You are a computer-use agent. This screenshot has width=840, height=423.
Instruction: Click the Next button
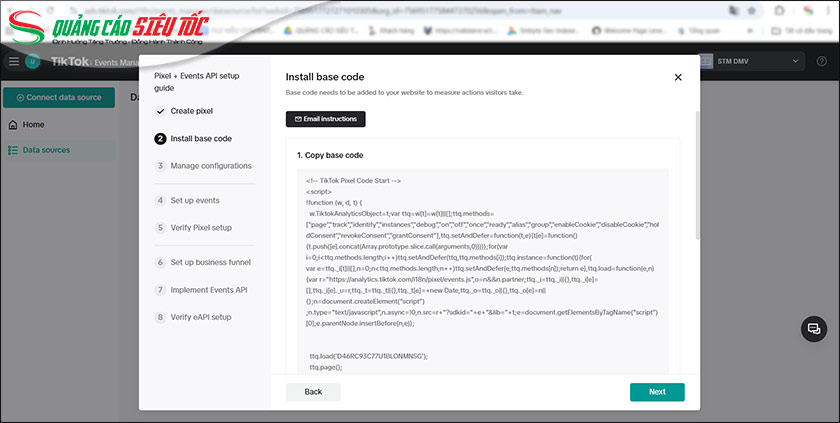pyautogui.click(x=656, y=392)
